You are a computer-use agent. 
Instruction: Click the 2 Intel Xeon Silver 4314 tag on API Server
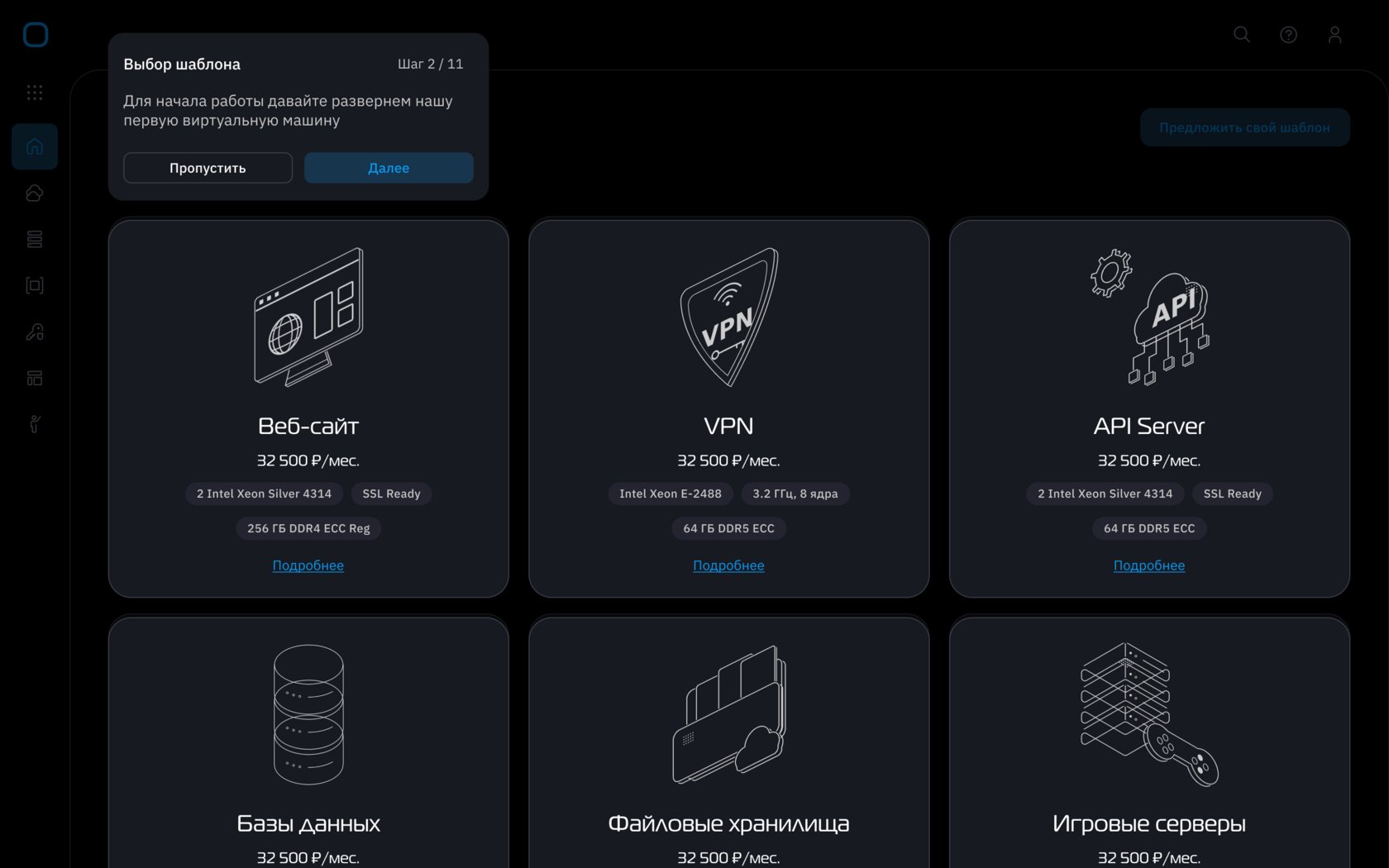pyautogui.click(x=1105, y=494)
